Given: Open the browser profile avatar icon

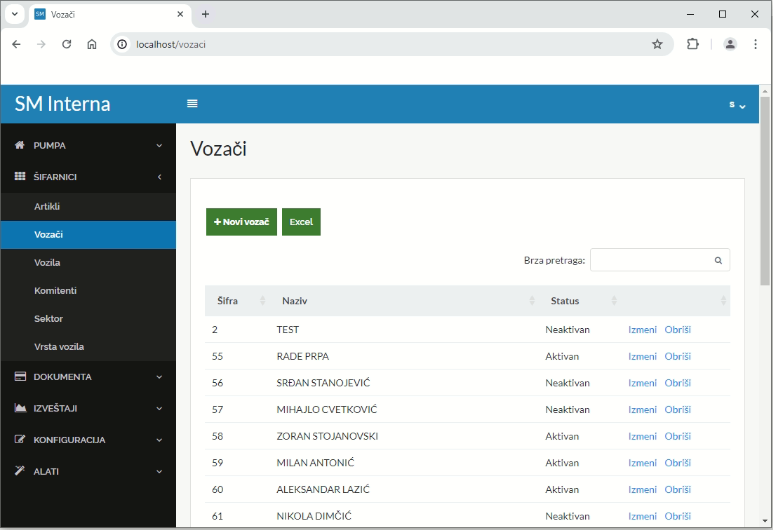Looking at the screenshot, I should coord(730,44).
